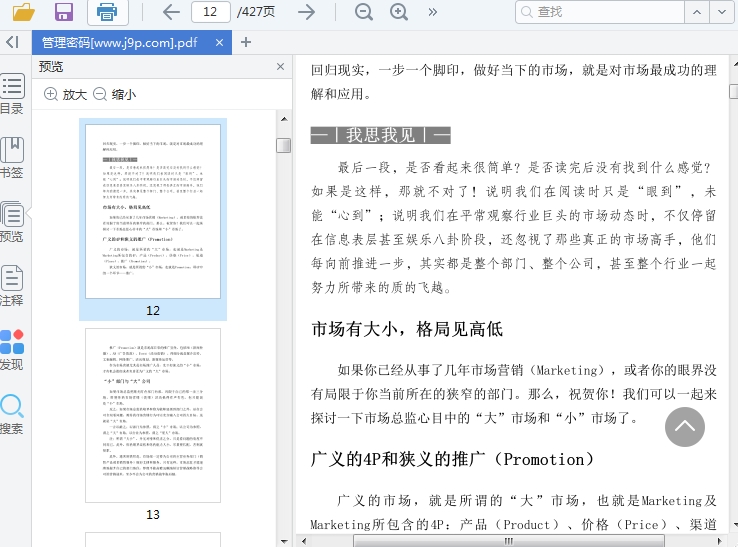The height and width of the screenshot is (547, 738).
Task: Zoom out with the minus magnifier icon
Action: [363, 12]
